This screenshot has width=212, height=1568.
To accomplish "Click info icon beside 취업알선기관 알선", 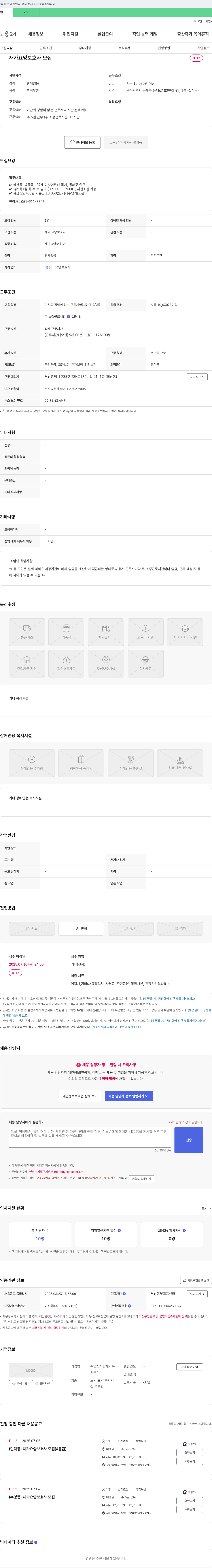I will (x=119, y=1230).
